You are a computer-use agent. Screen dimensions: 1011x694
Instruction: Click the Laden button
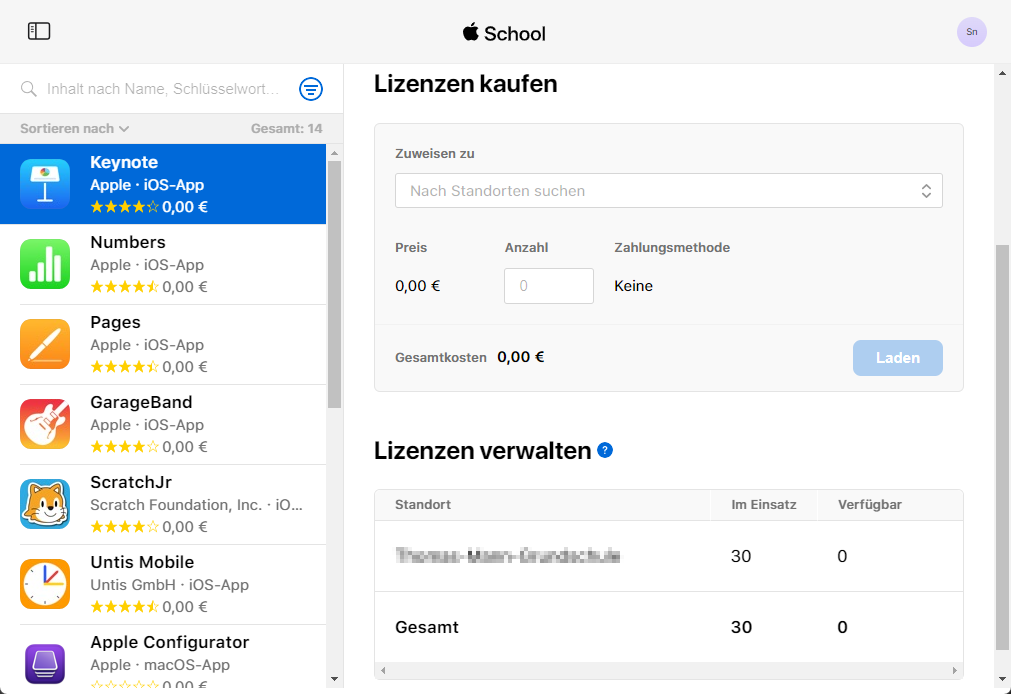pos(898,358)
